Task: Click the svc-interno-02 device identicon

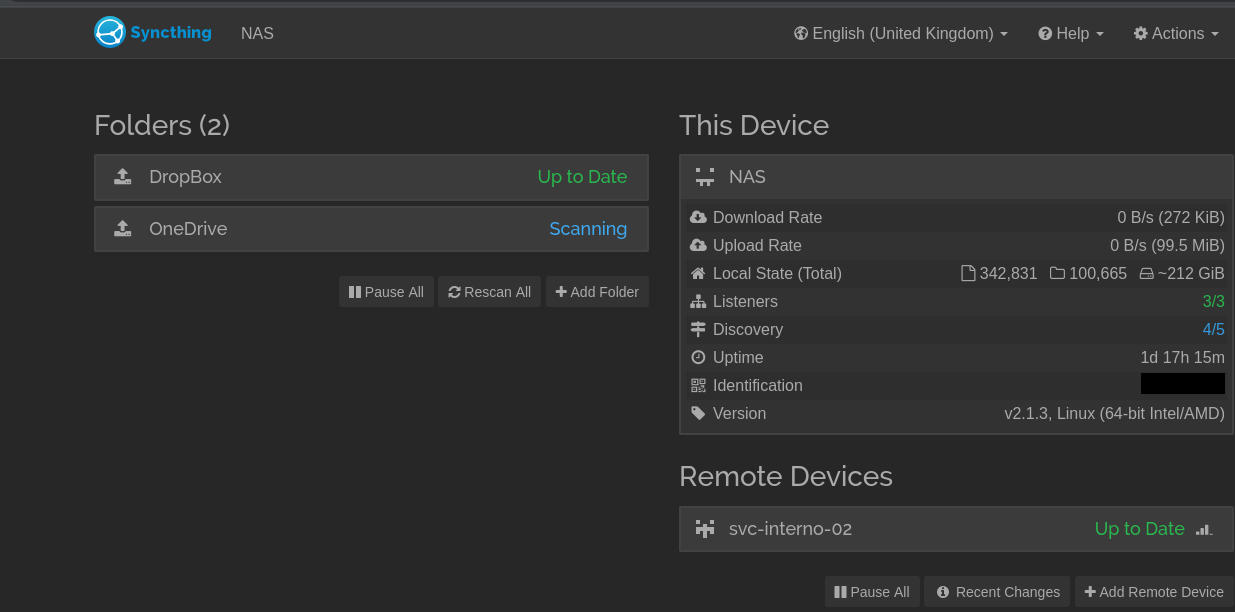Action: pyautogui.click(x=705, y=529)
